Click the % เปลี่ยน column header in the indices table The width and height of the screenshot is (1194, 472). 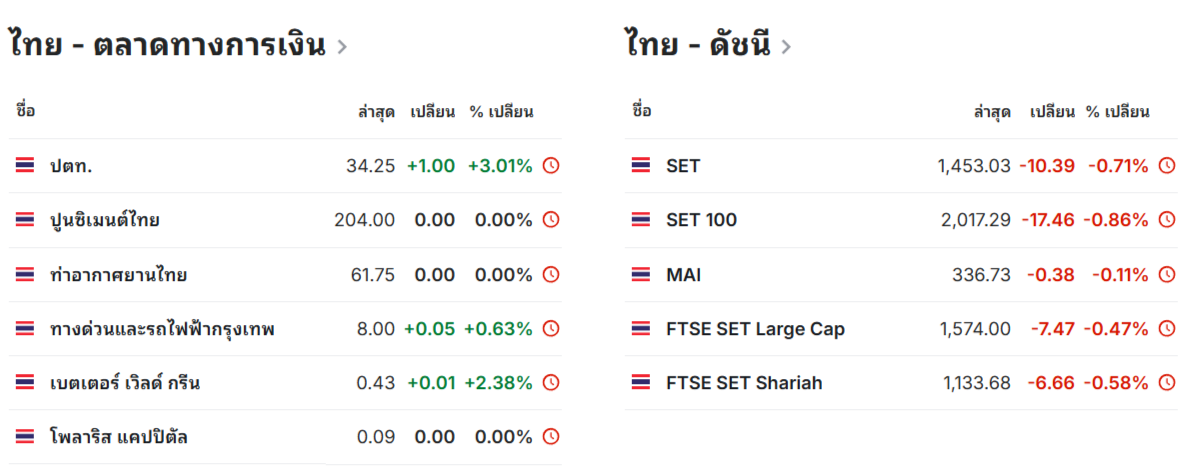tap(1117, 112)
